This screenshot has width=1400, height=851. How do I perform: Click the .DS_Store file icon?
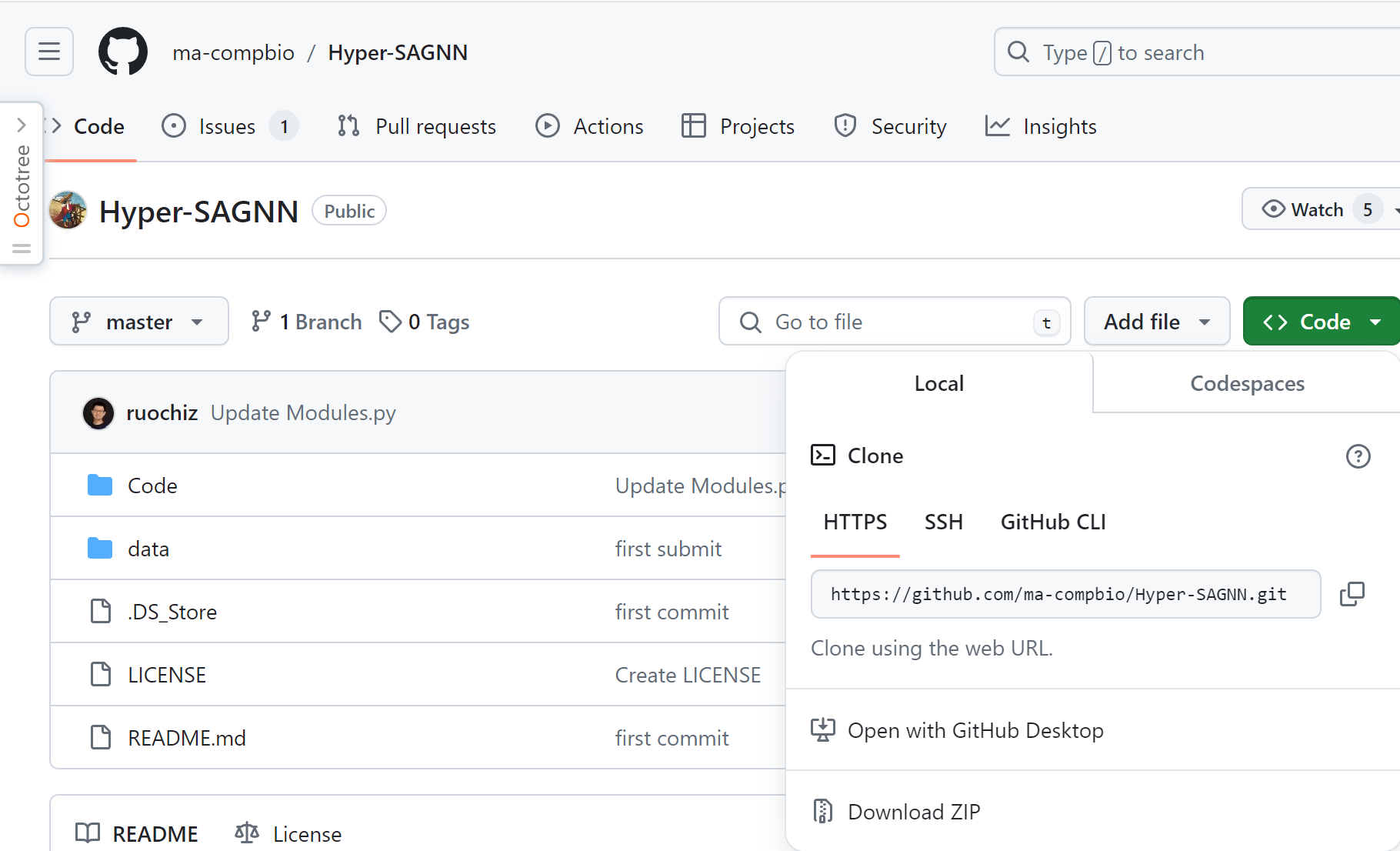click(101, 612)
